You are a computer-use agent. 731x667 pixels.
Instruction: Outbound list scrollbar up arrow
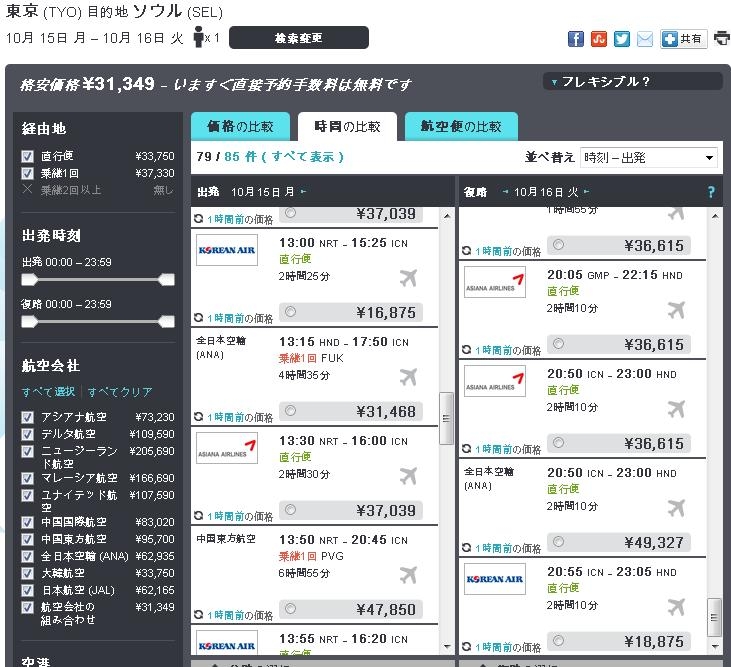coord(447,216)
